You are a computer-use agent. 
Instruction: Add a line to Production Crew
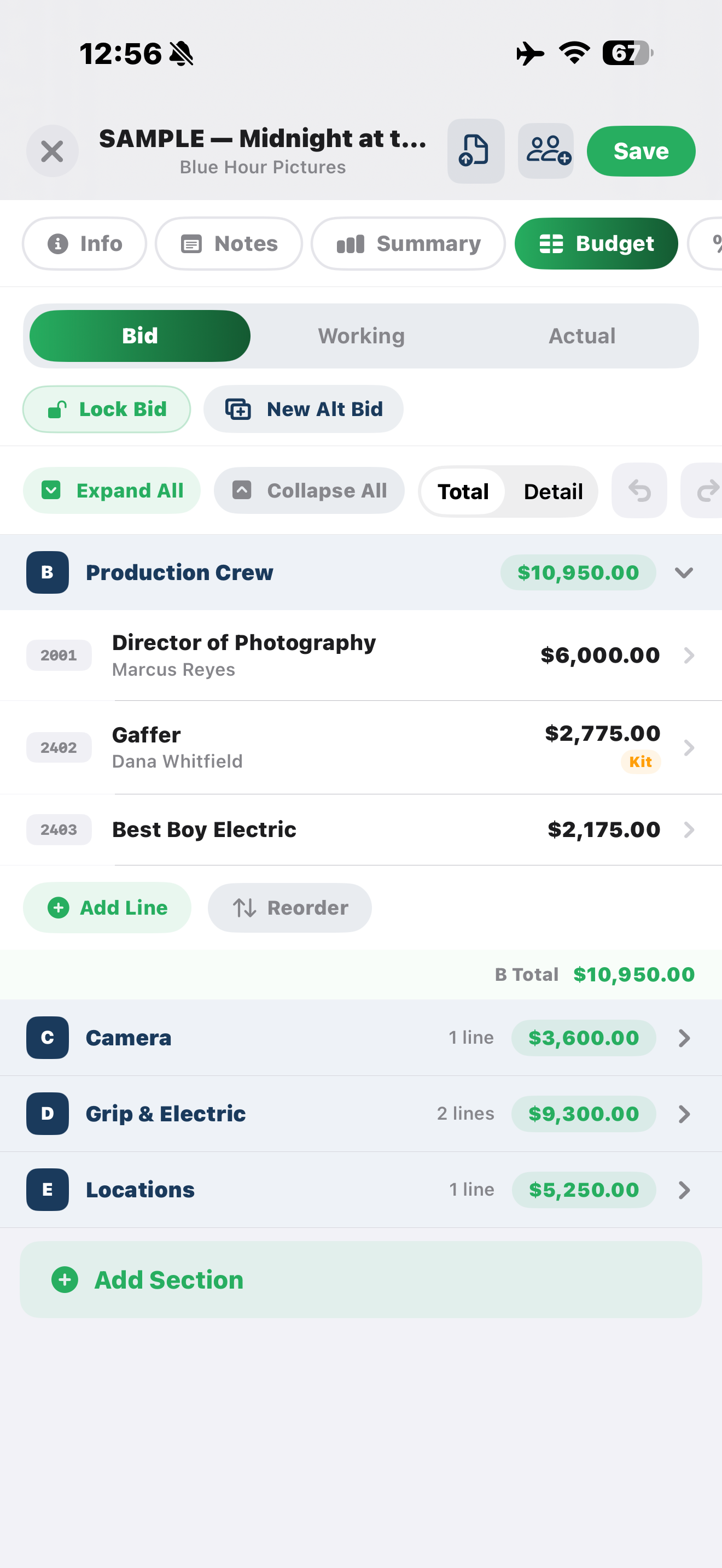click(x=107, y=908)
